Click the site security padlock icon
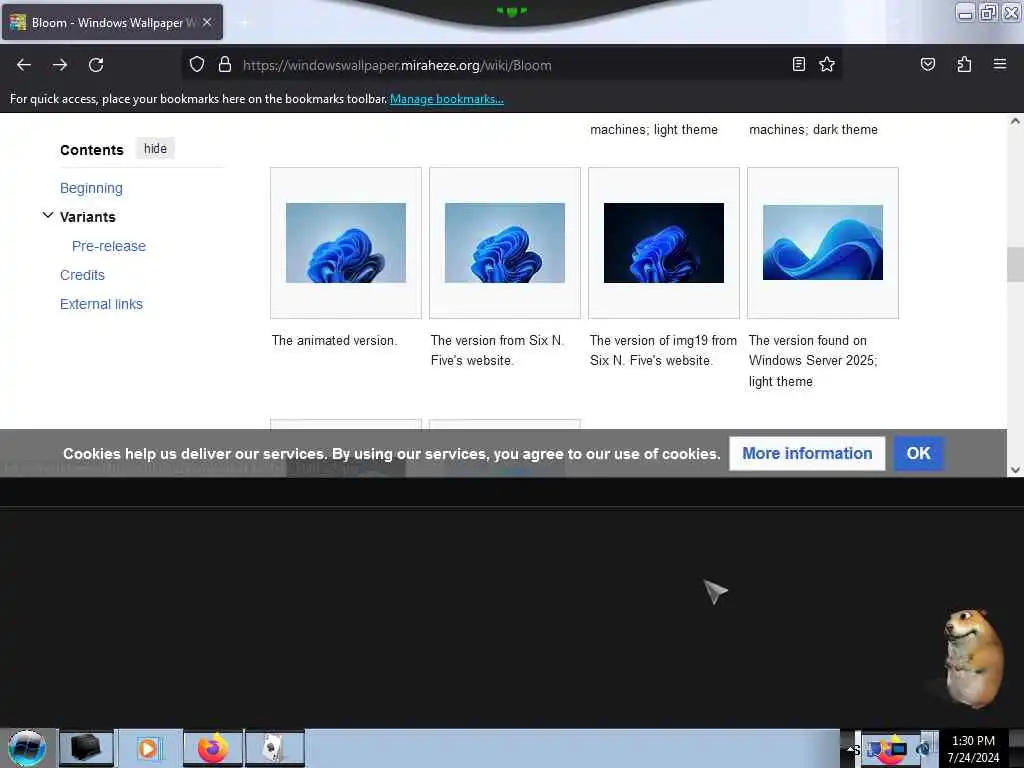Screen dimensions: 1024x768 coord(225,64)
